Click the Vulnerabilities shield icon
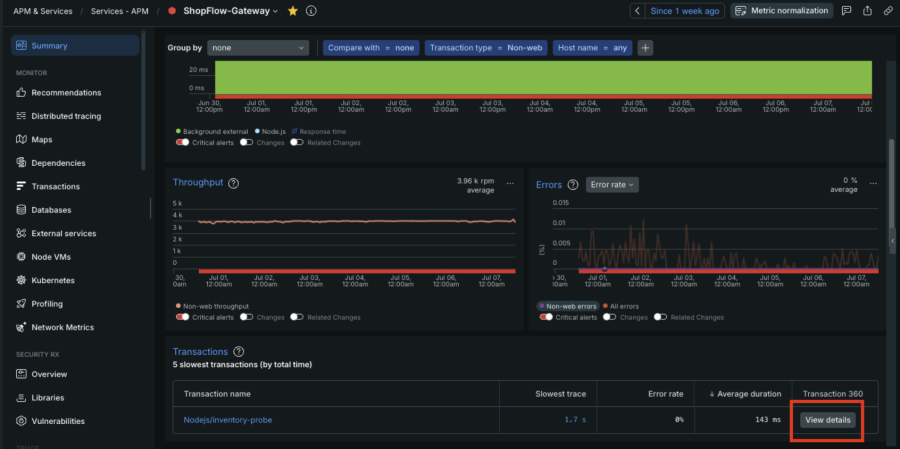The image size is (900, 449). pyautogui.click(x=21, y=421)
